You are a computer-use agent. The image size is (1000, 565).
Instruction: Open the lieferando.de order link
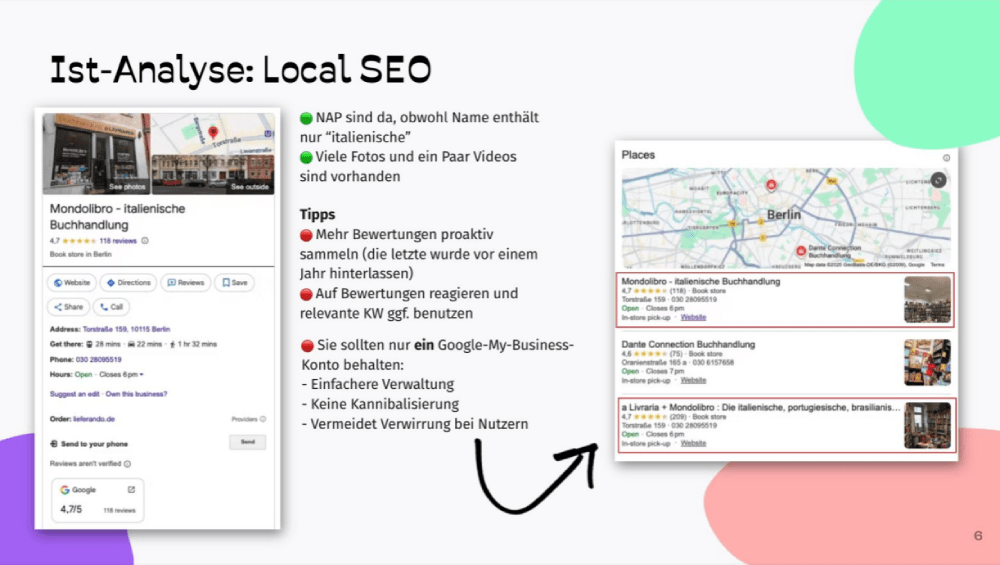click(94, 419)
